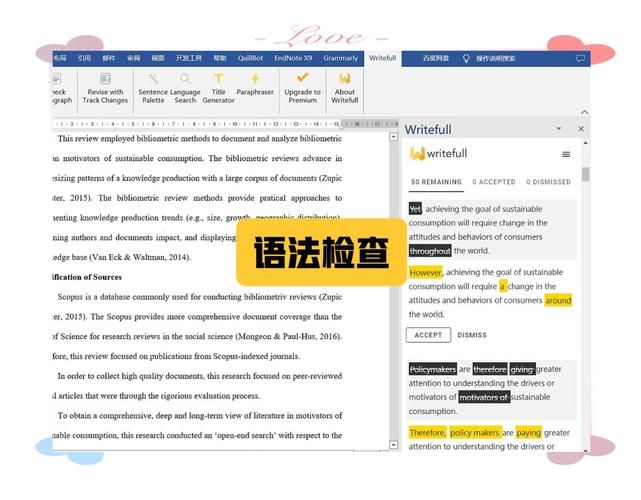Screen dimensions: 641x500
Task: Click the highlighted word 'Therefore,'
Action: pos(428,433)
